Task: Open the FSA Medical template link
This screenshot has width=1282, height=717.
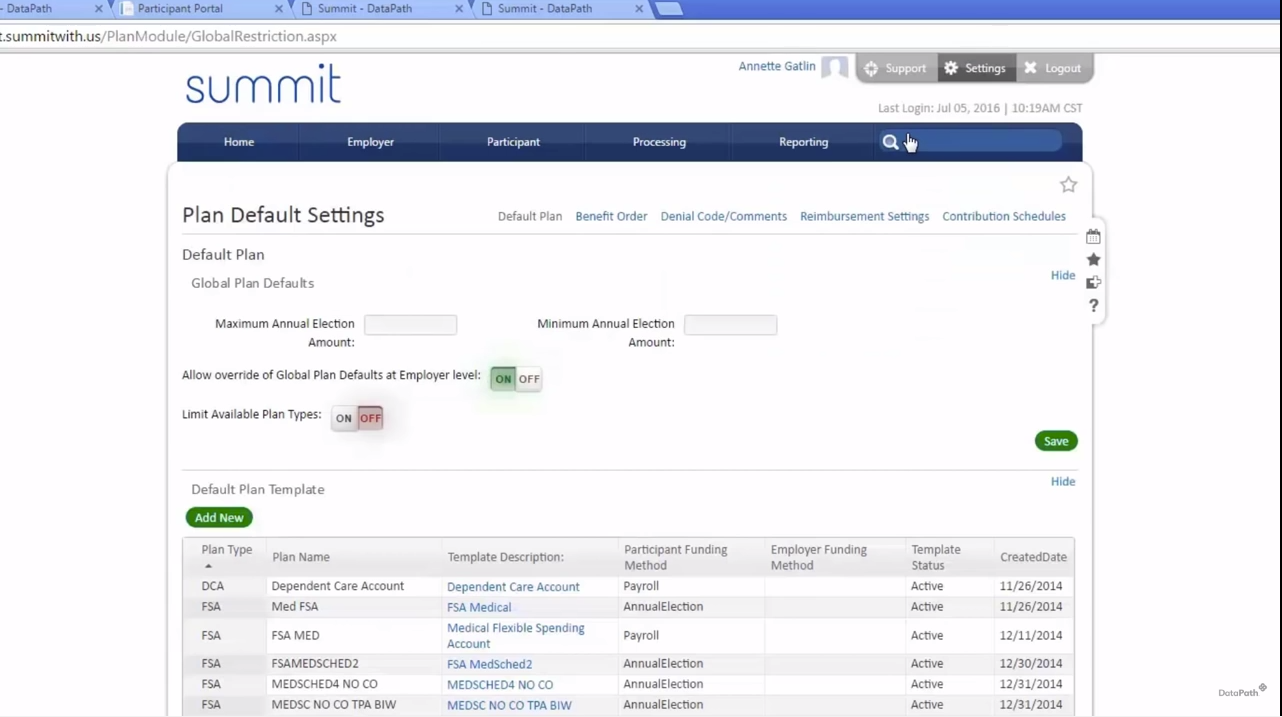Action: pos(479,607)
